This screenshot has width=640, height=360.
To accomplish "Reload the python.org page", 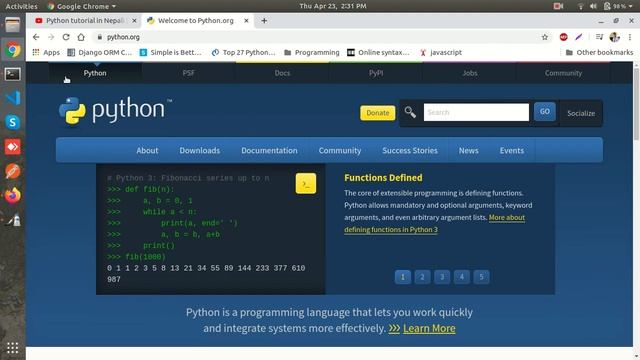I will (x=66, y=37).
